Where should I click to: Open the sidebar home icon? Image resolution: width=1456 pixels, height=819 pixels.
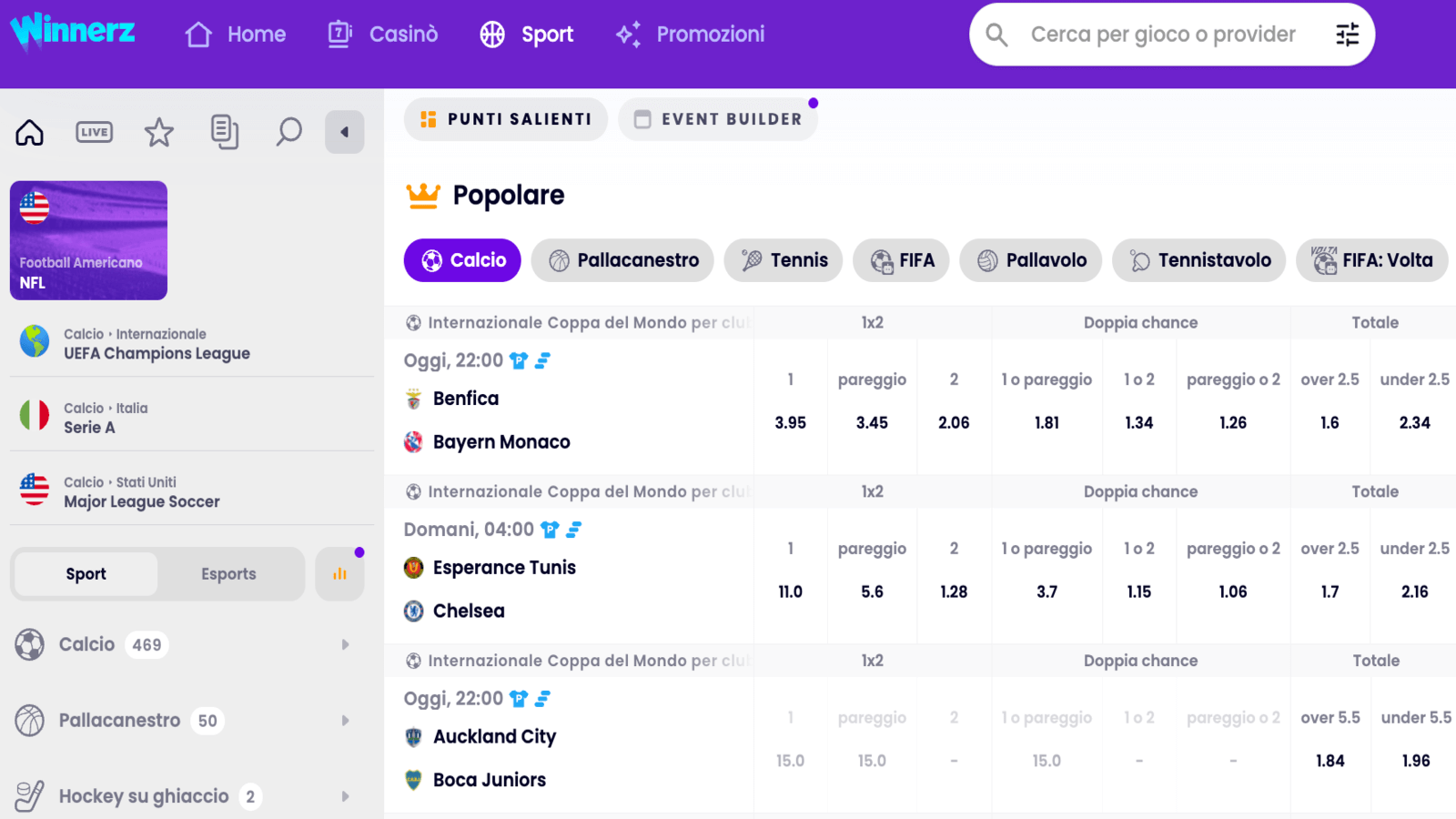tap(30, 132)
